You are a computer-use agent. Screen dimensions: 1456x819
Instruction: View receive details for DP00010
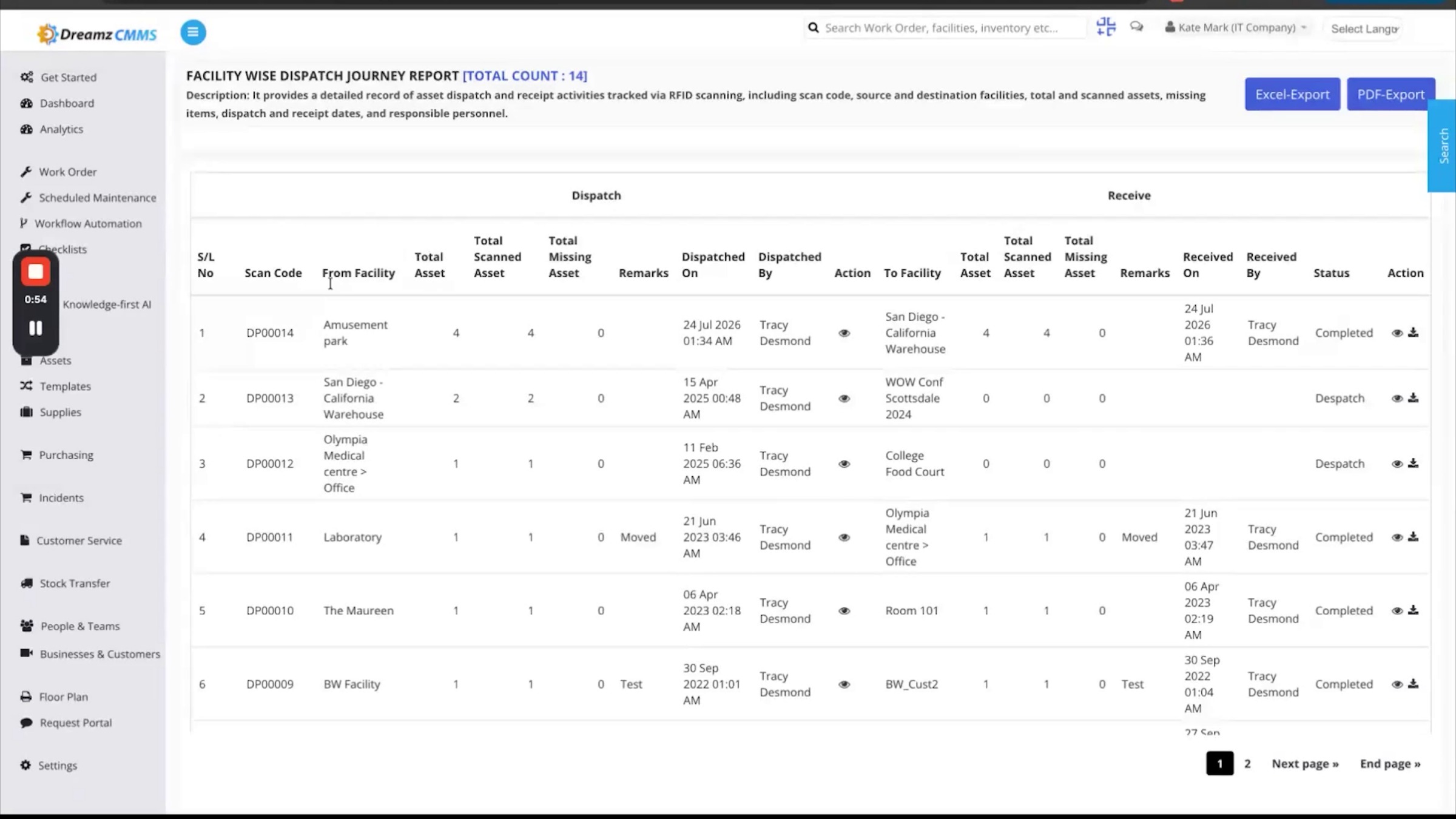[1397, 611]
